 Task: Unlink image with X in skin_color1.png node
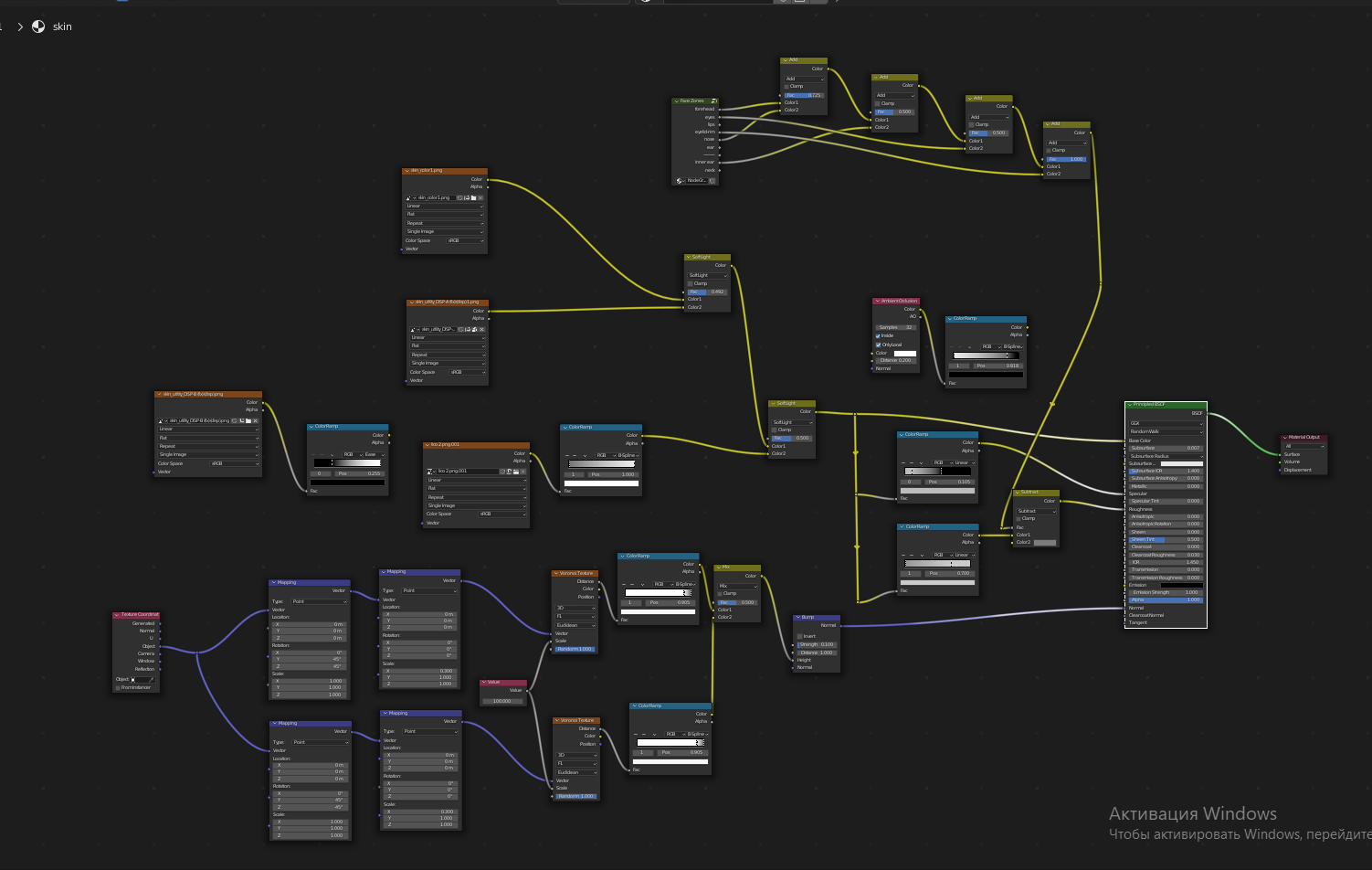point(480,197)
